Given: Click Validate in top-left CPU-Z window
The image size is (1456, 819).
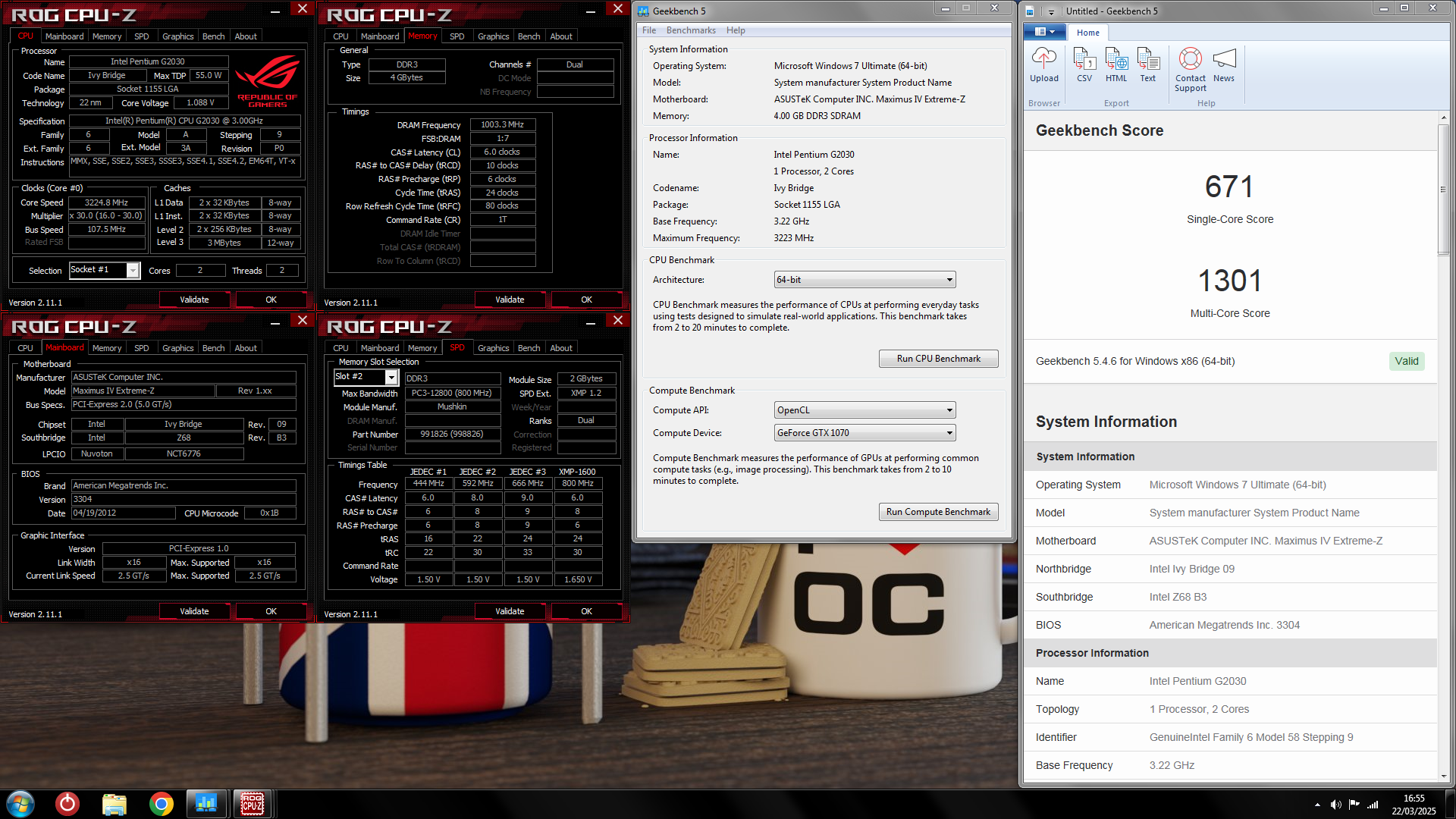Looking at the screenshot, I should pyautogui.click(x=194, y=300).
